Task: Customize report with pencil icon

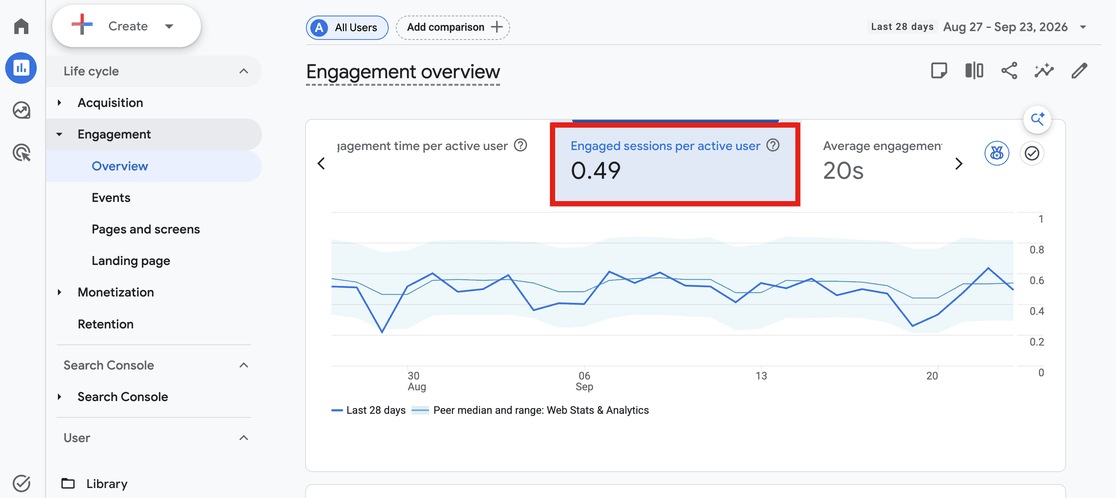Action: coord(1080,70)
